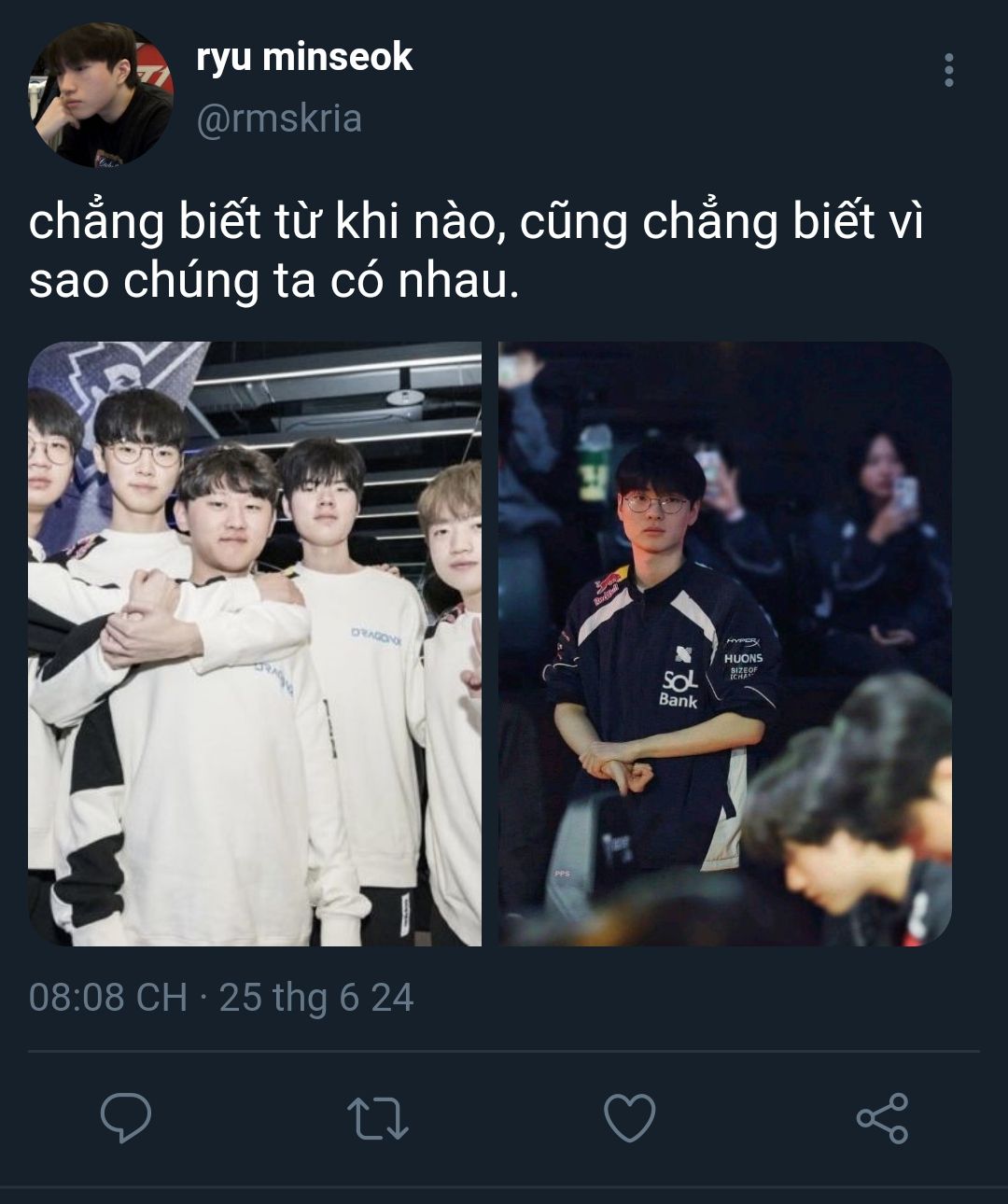The height and width of the screenshot is (1204, 1008).
Task: Tap the reply speech bubble icon
Action: (x=126, y=1117)
